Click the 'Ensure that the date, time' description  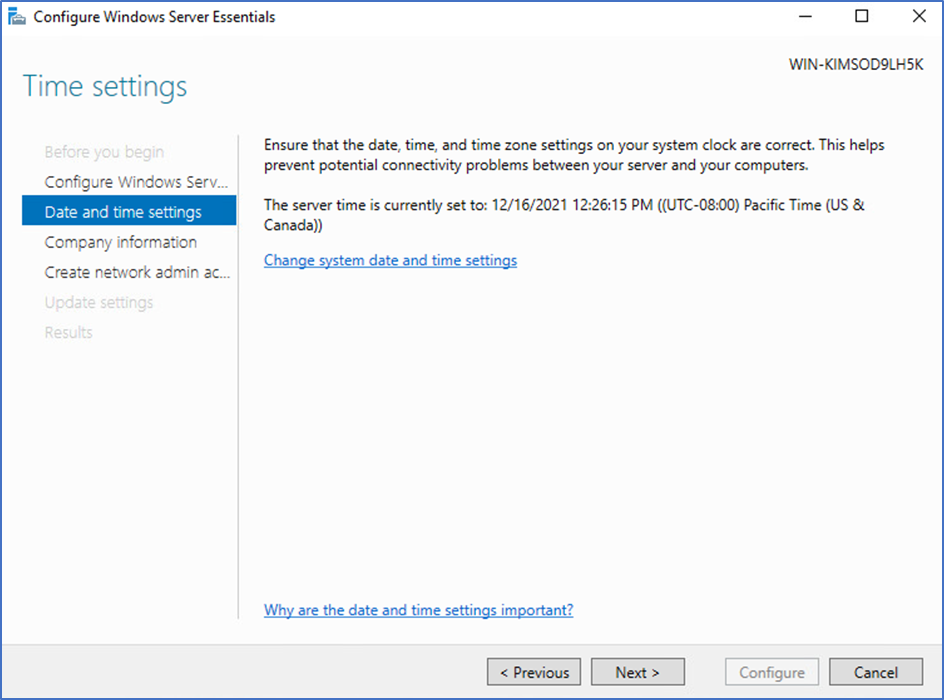click(x=574, y=155)
